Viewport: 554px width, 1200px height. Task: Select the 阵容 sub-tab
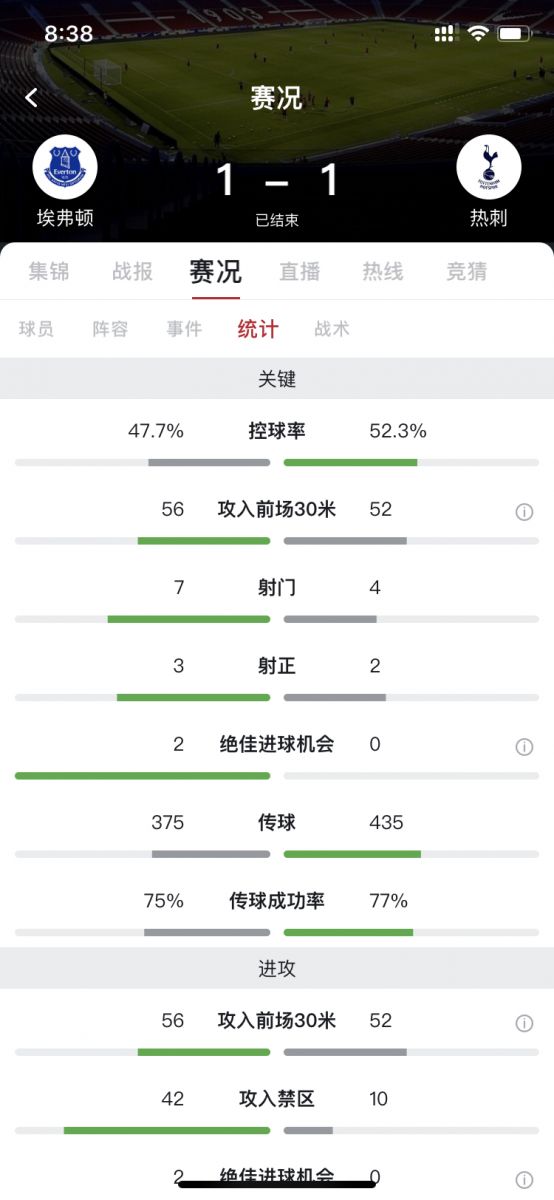click(110, 329)
